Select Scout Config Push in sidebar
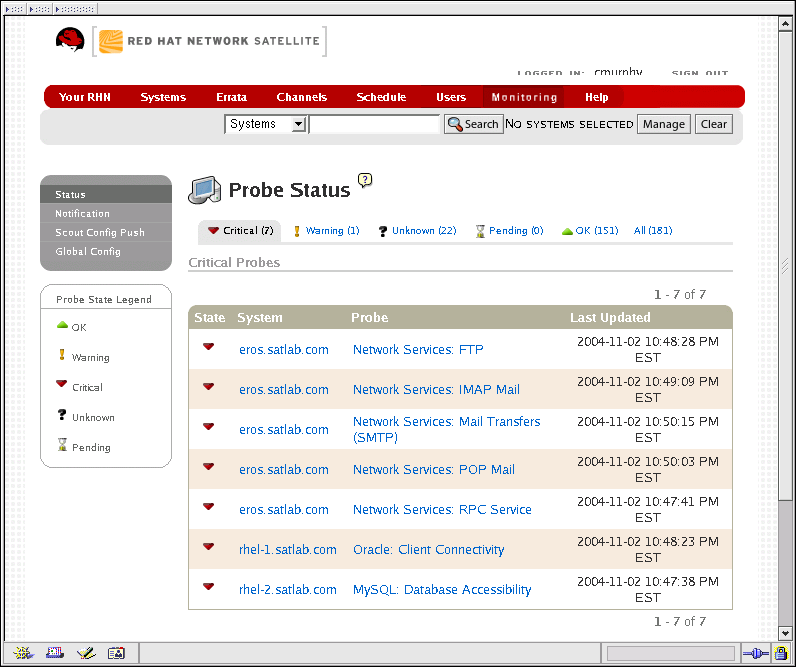The width and height of the screenshot is (796, 667). pos(106,232)
